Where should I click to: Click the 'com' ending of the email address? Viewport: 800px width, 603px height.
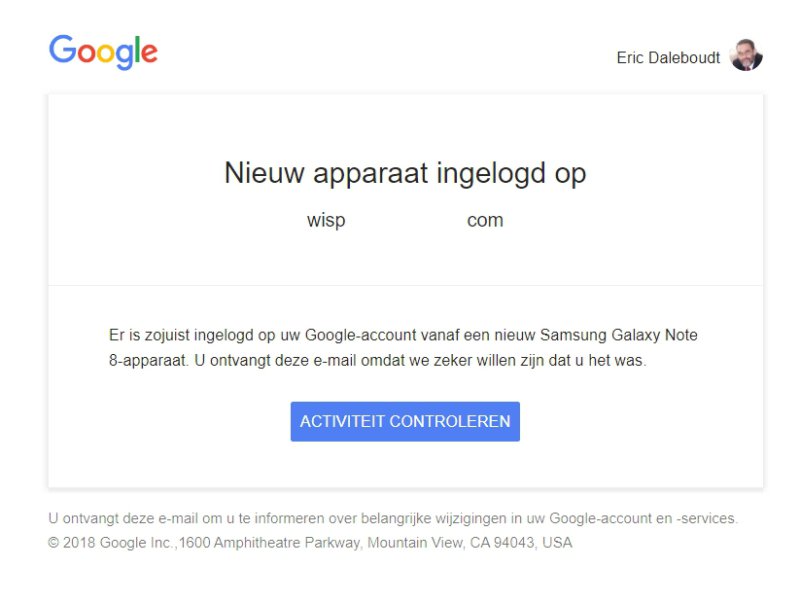click(485, 221)
